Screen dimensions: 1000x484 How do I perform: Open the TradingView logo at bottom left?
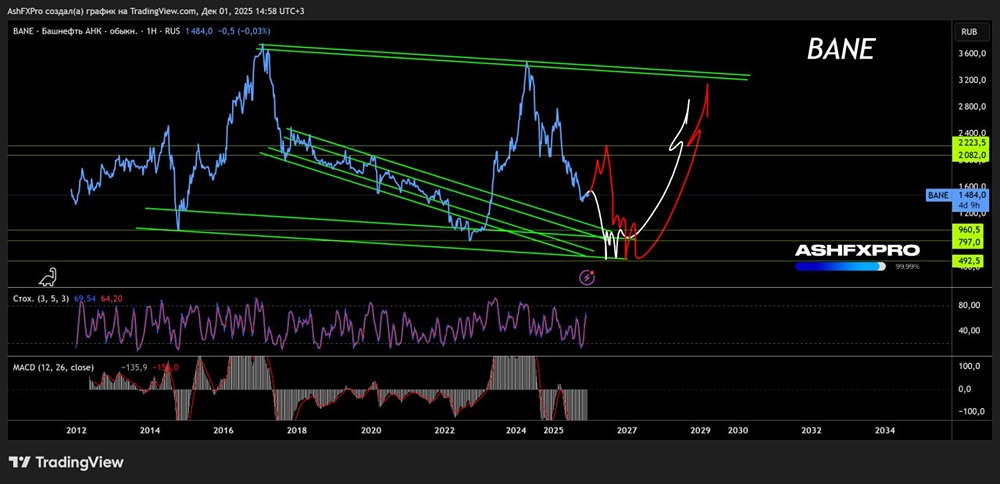tap(66, 462)
